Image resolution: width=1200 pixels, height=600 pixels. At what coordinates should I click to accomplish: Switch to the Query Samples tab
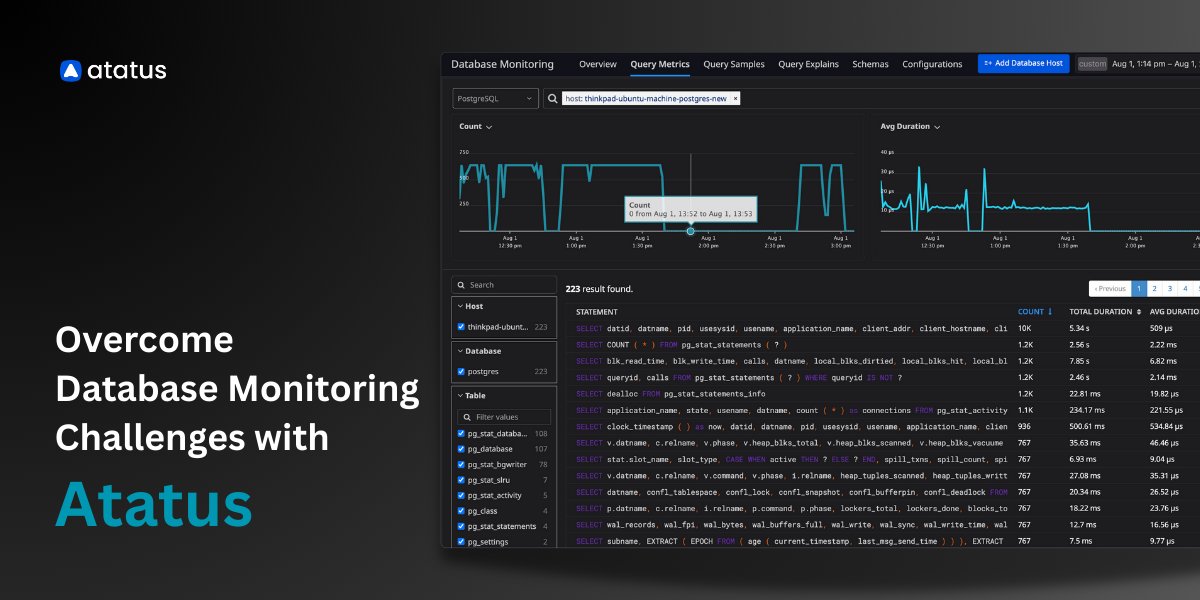click(x=733, y=63)
